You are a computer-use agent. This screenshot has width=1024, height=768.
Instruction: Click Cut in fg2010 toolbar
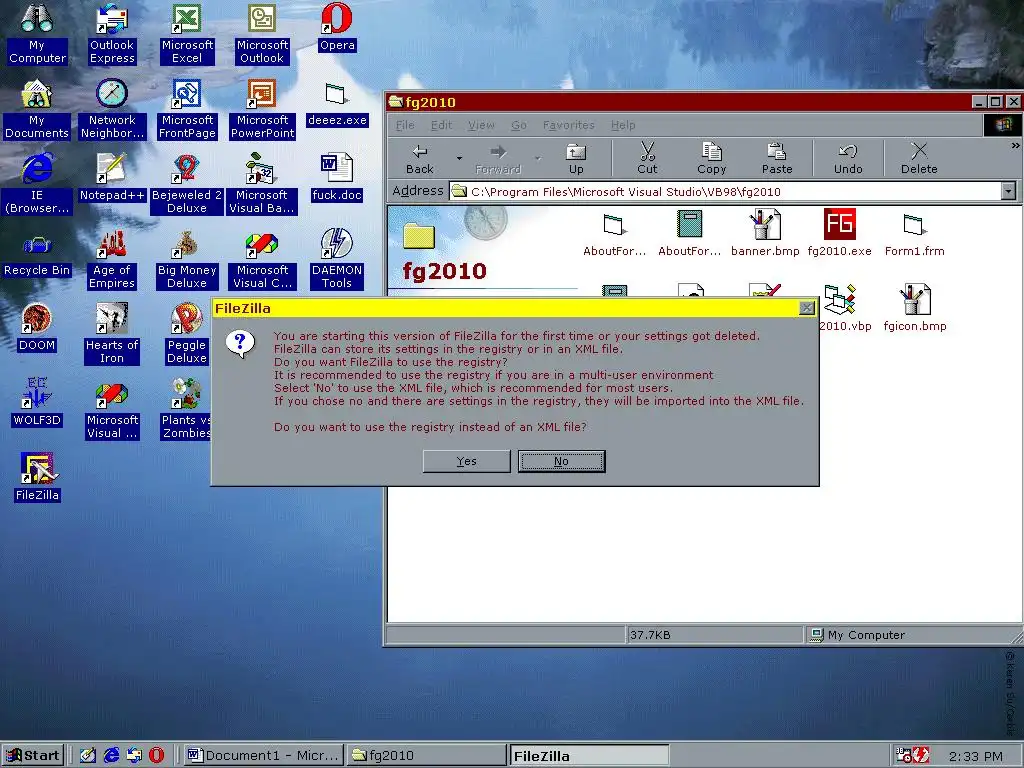click(x=647, y=159)
